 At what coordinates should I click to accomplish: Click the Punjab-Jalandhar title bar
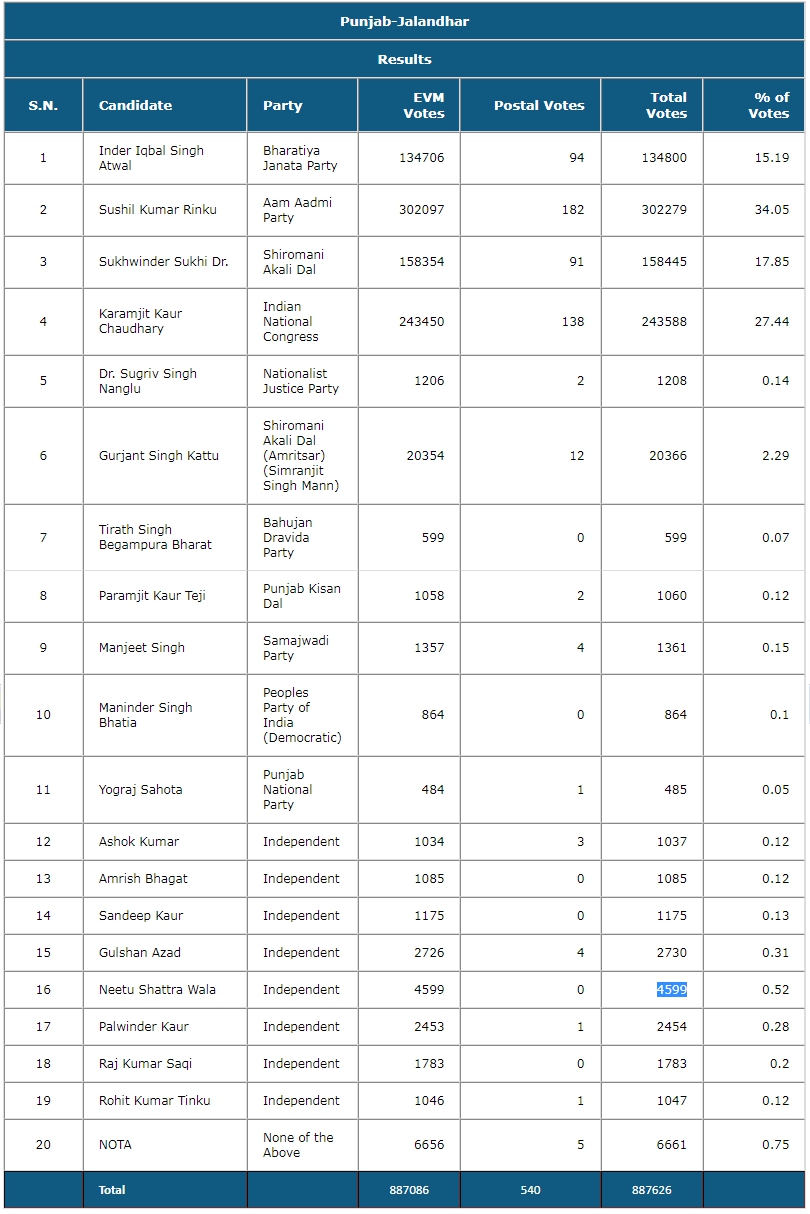pos(404,22)
